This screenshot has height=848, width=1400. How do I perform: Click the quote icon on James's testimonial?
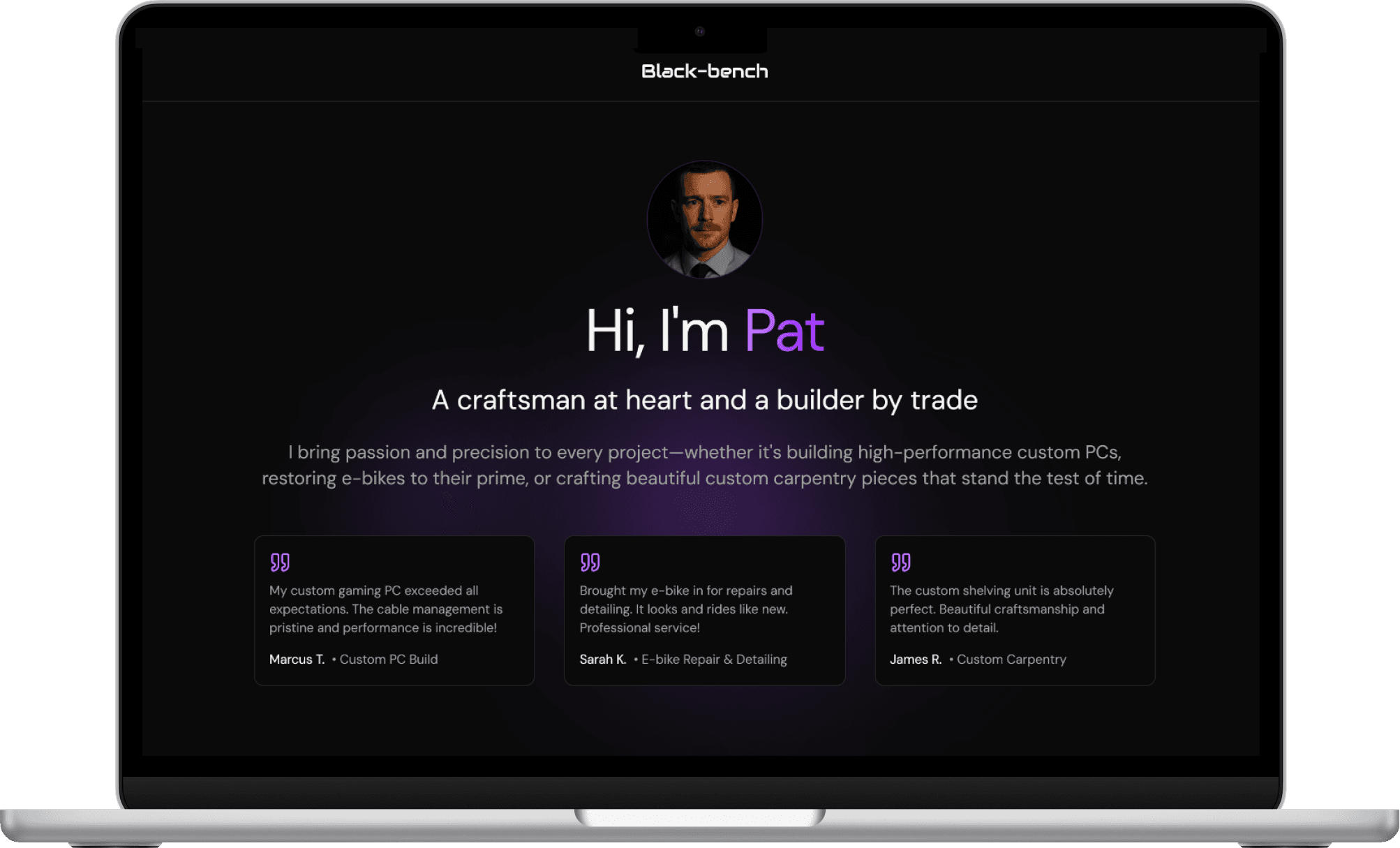[x=900, y=563]
